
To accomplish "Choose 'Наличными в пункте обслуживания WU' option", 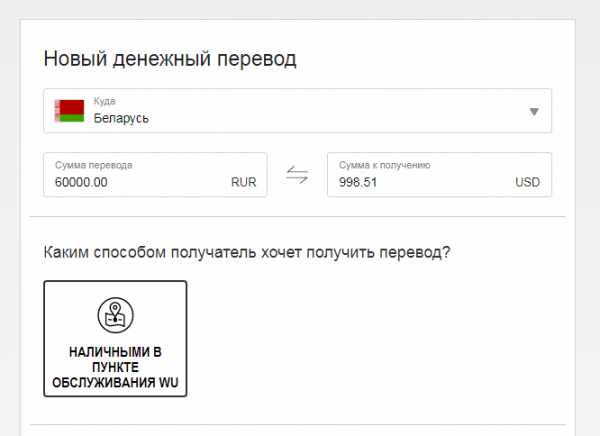I will [x=115, y=338].
